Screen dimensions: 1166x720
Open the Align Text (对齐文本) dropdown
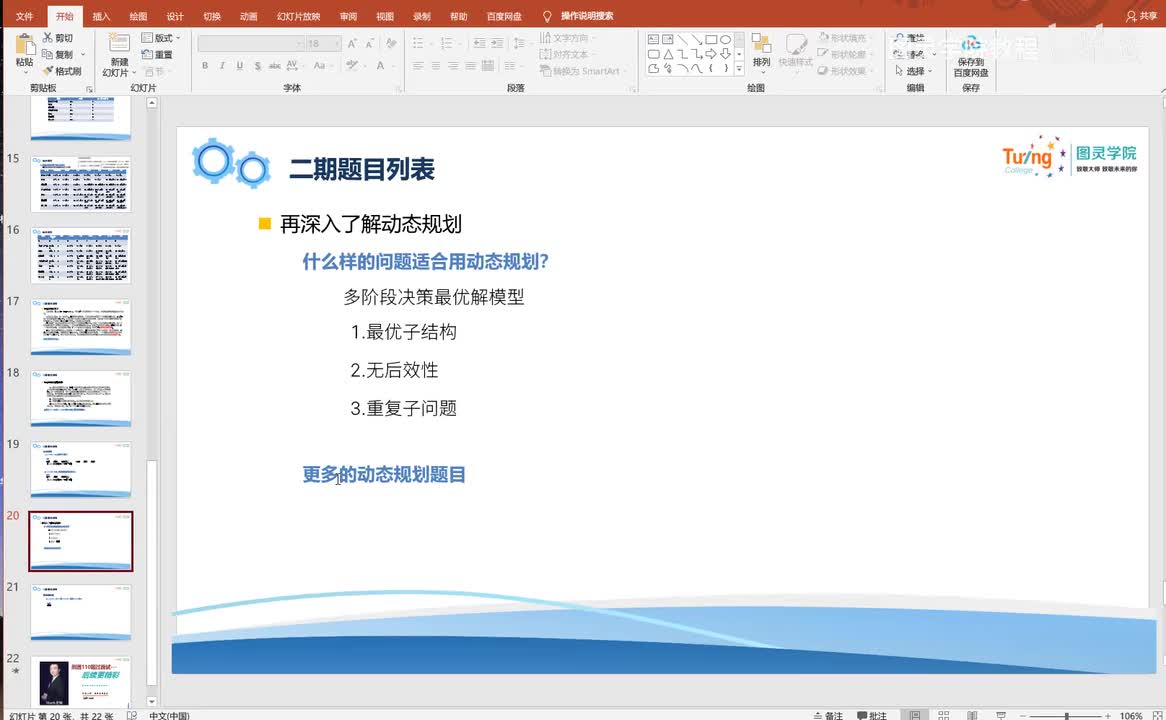point(567,54)
